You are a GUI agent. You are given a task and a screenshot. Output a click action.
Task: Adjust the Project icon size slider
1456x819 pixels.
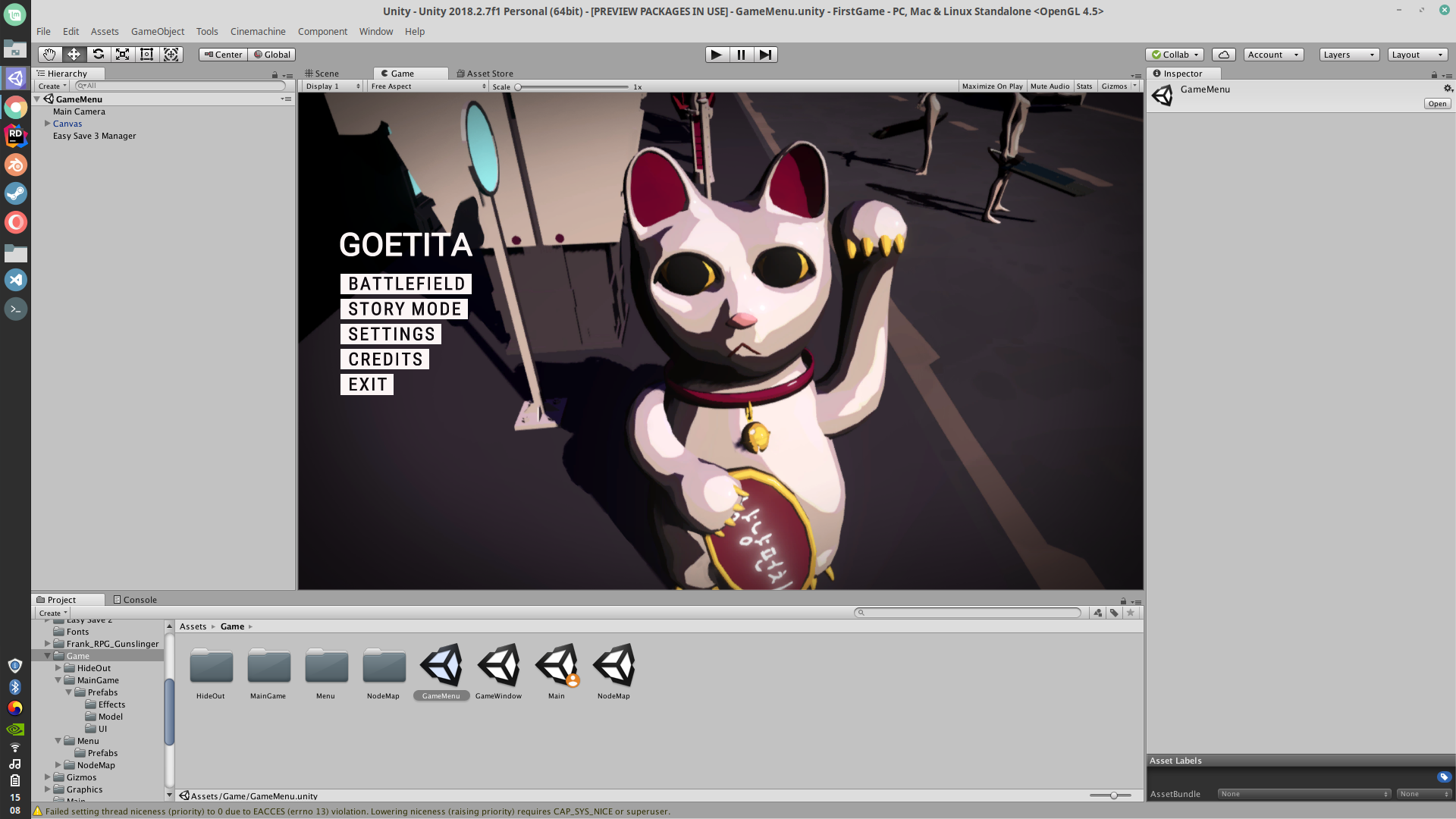[x=1111, y=795]
